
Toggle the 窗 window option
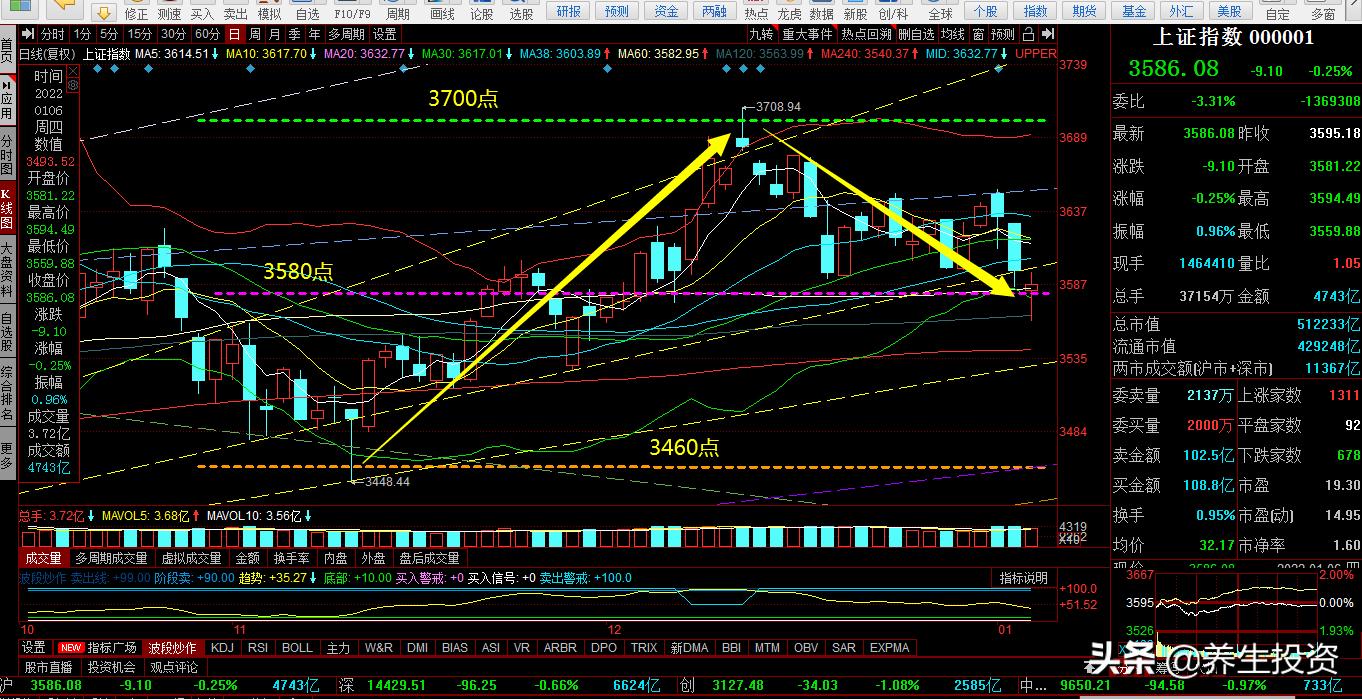[x=978, y=33]
